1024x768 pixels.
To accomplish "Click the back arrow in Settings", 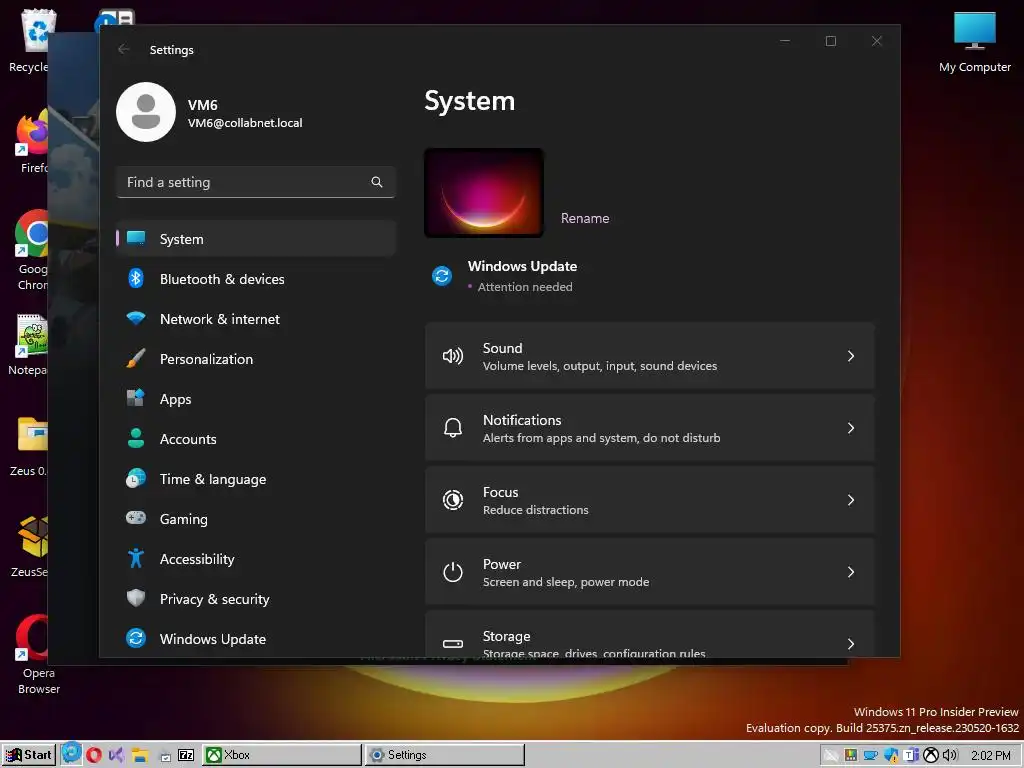I will [x=123, y=50].
